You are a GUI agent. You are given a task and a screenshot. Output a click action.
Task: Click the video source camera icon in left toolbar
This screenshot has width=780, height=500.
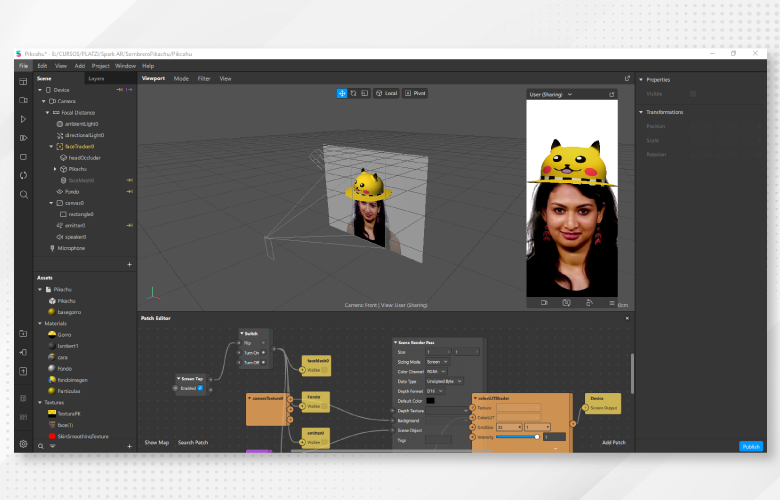[23, 100]
